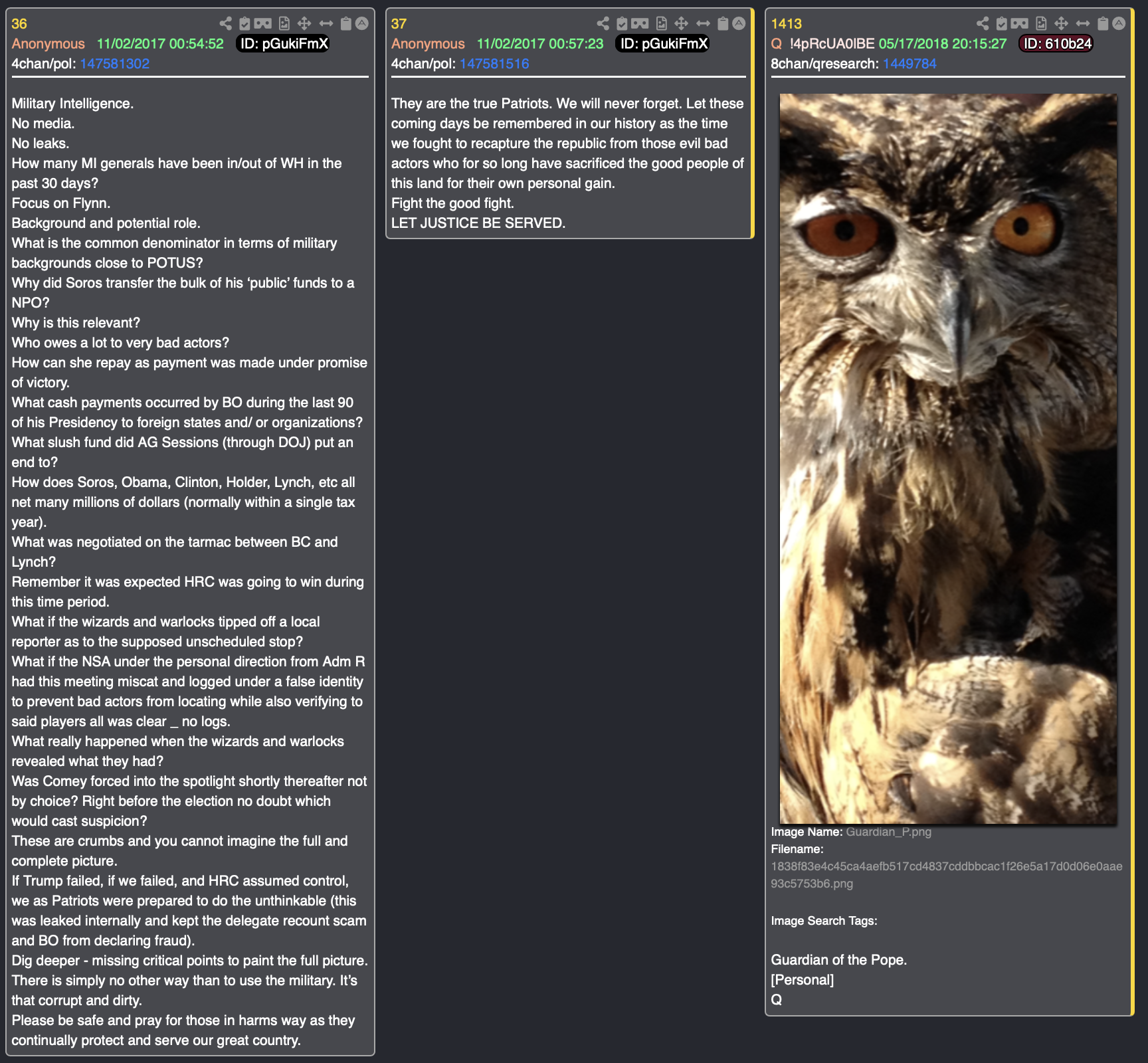1148x1063 pixels.
Task: Click the circled up-arrow icon on post 37
Action: 739,24
